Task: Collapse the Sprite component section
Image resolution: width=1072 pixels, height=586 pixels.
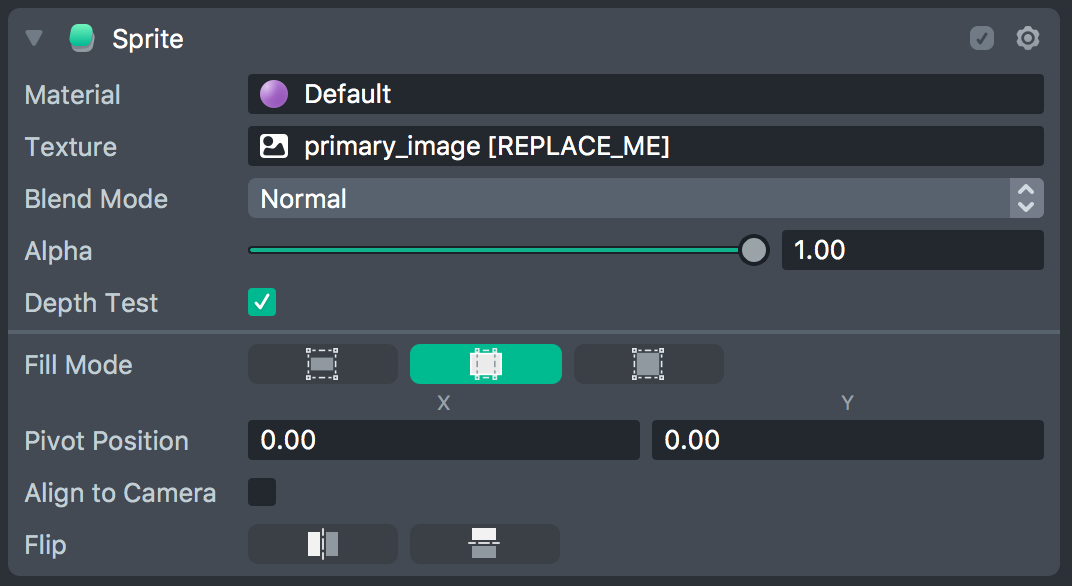Action: pyautogui.click(x=35, y=39)
